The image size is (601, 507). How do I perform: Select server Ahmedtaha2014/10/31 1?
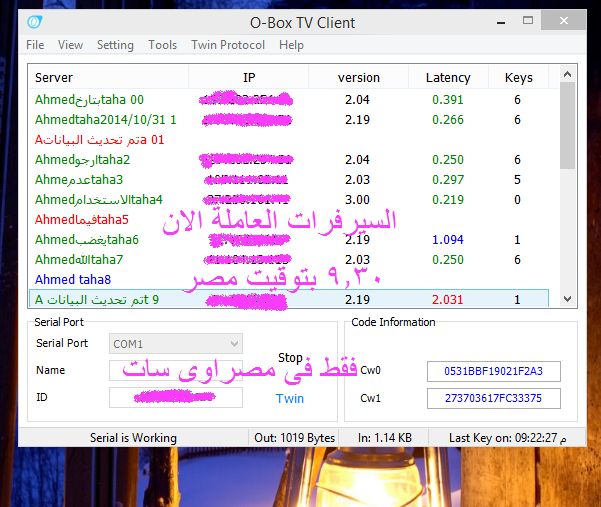coord(289,120)
